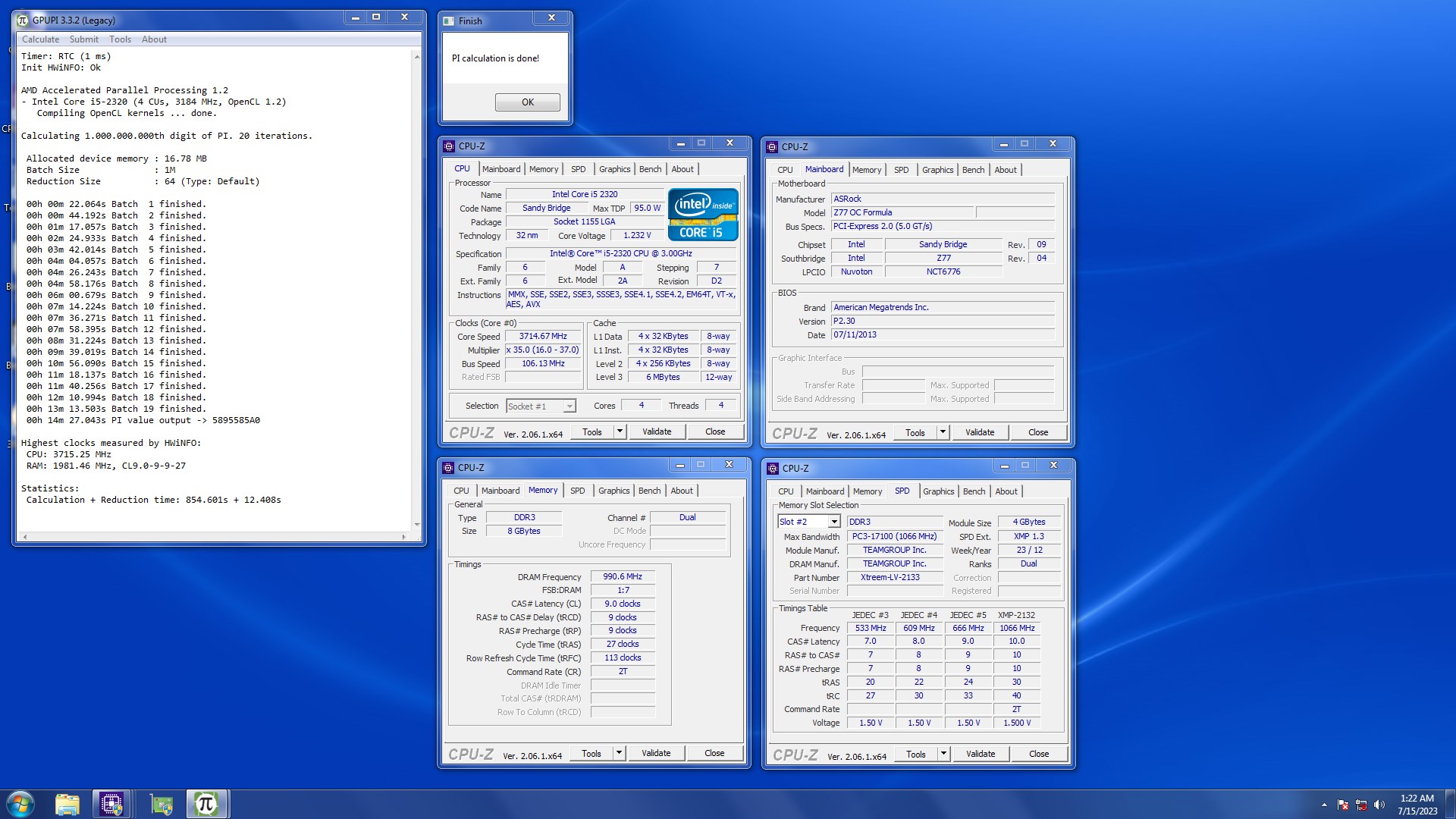Minimize the GPUPI window
The height and width of the screenshot is (819, 1456).
tap(356, 17)
